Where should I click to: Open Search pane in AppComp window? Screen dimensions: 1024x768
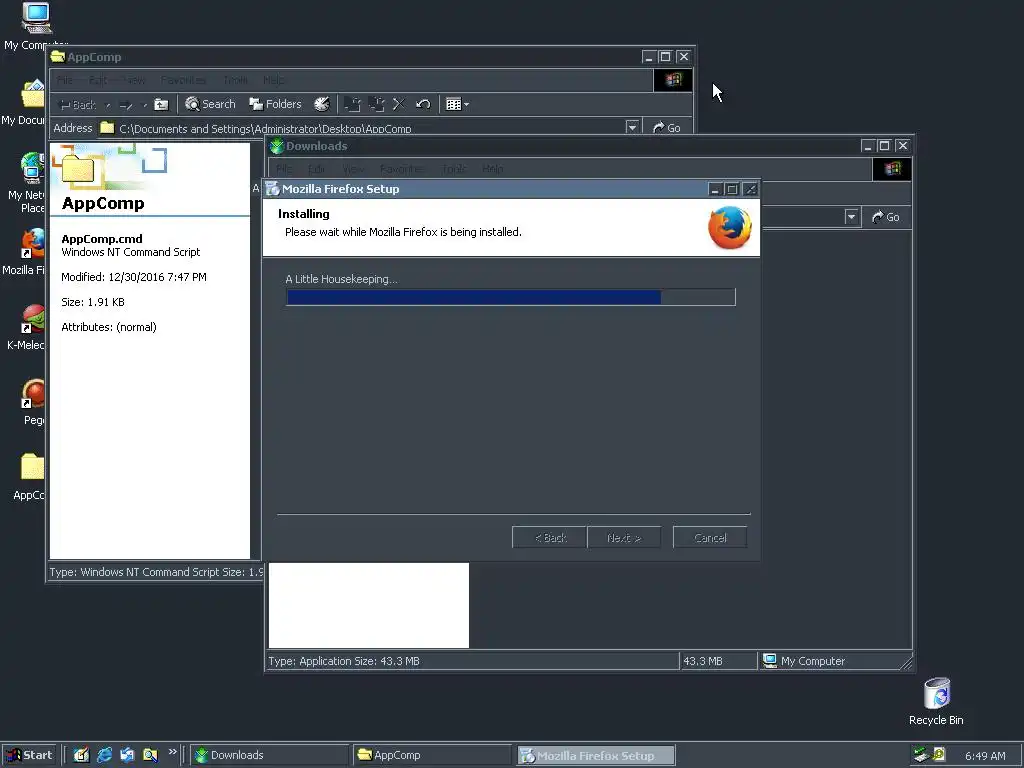coord(210,104)
